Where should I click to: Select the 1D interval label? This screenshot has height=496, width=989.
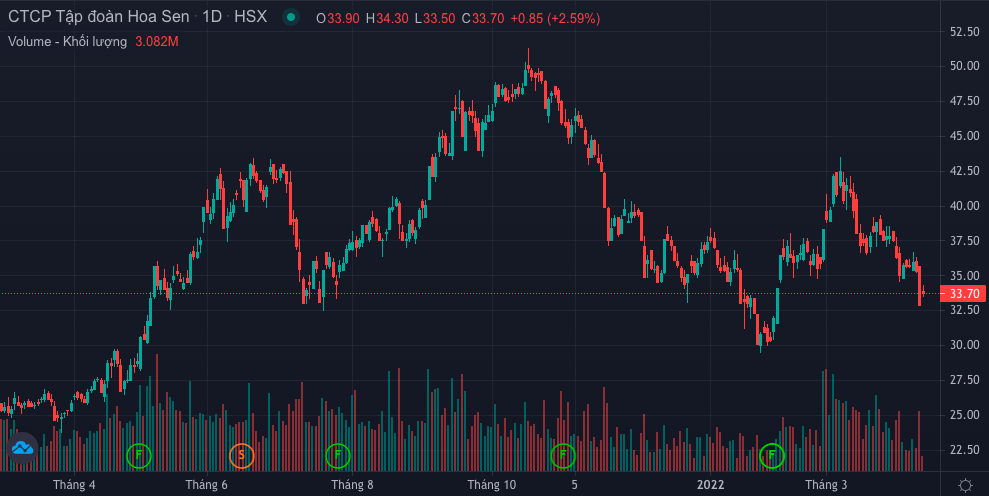[212, 18]
